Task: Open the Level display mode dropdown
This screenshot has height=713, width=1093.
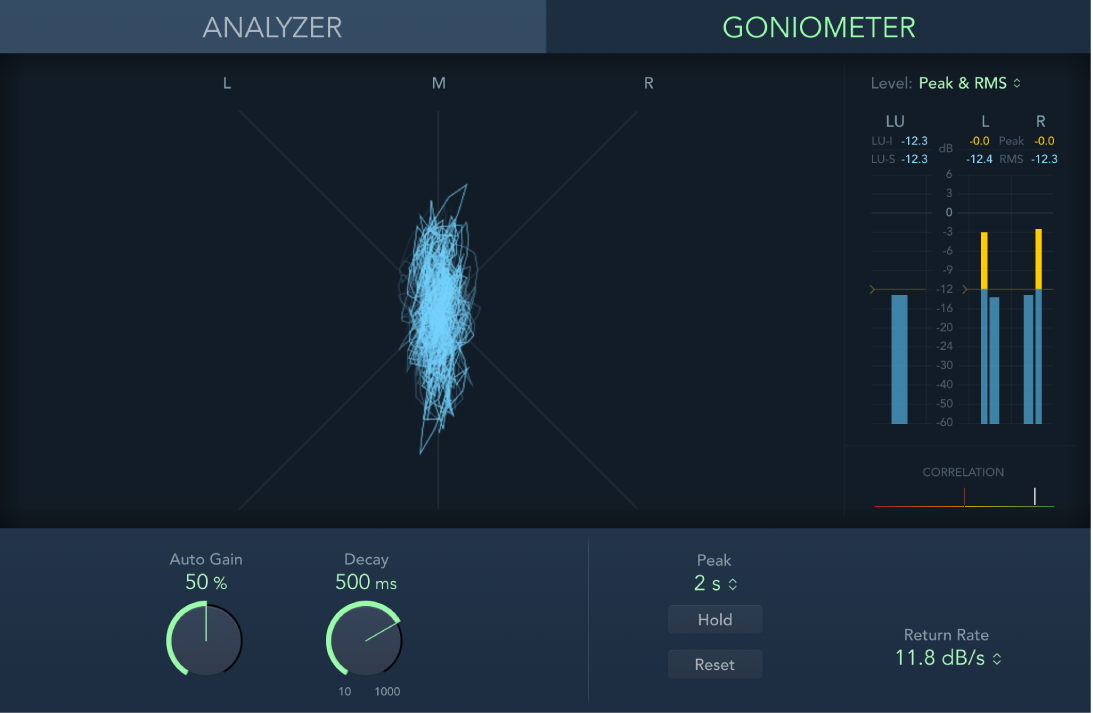Action: point(964,83)
